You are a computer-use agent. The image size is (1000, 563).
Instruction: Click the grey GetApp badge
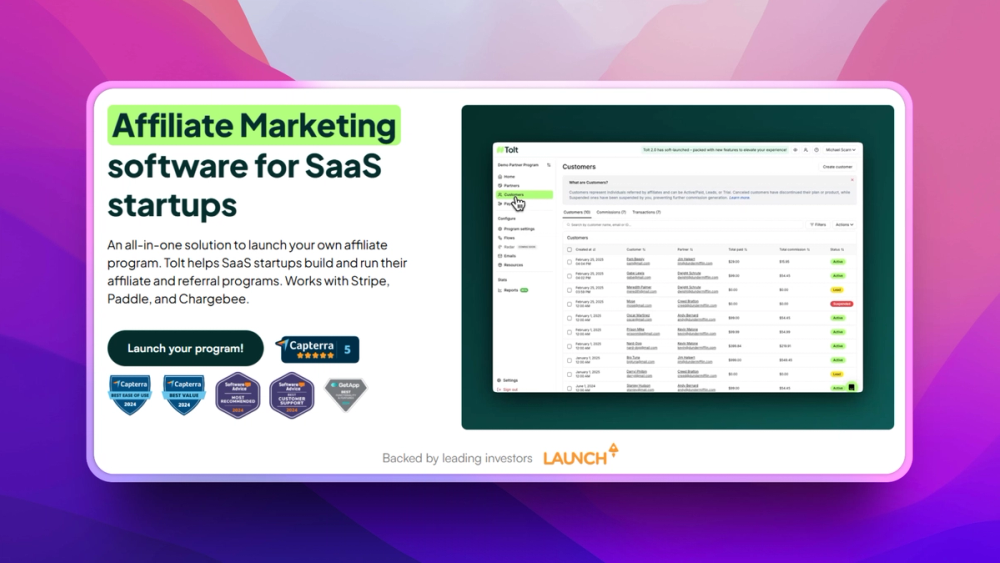point(346,395)
